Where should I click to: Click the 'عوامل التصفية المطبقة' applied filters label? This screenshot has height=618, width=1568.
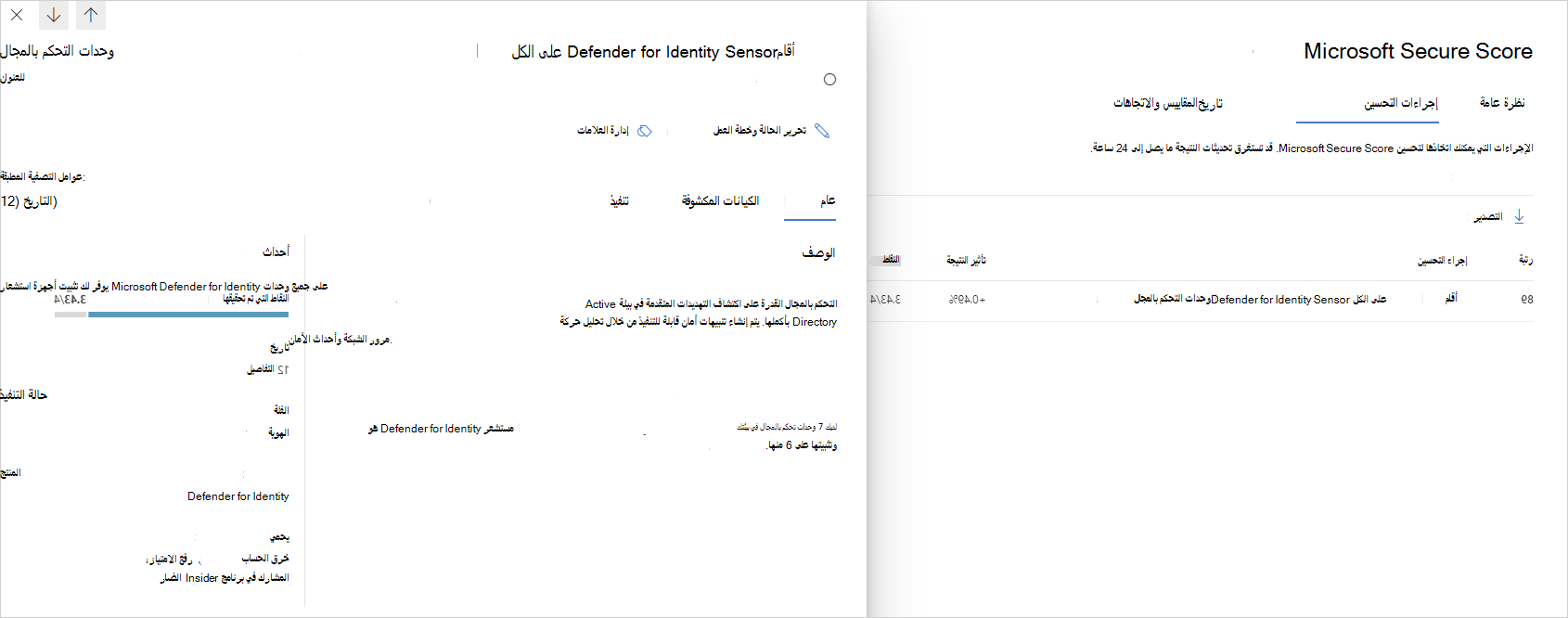point(43,176)
